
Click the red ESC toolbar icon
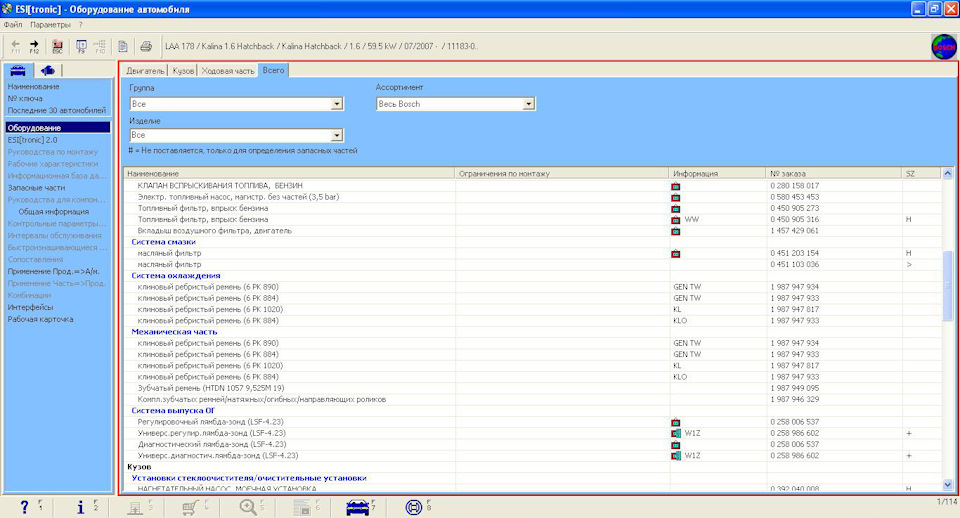point(57,47)
